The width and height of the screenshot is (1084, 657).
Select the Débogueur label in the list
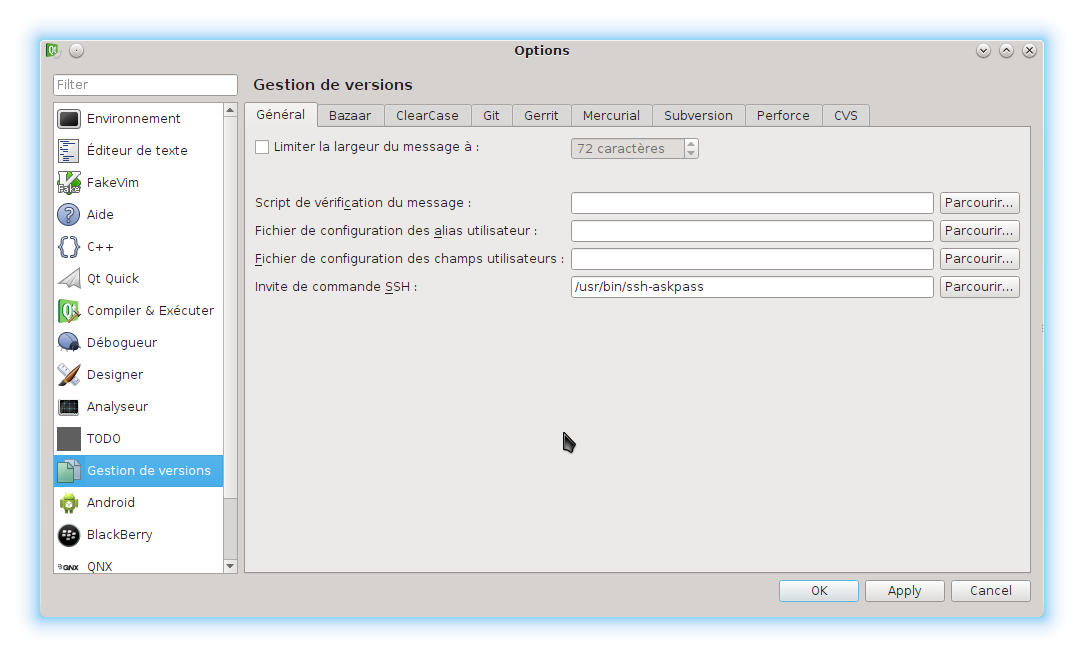point(122,342)
